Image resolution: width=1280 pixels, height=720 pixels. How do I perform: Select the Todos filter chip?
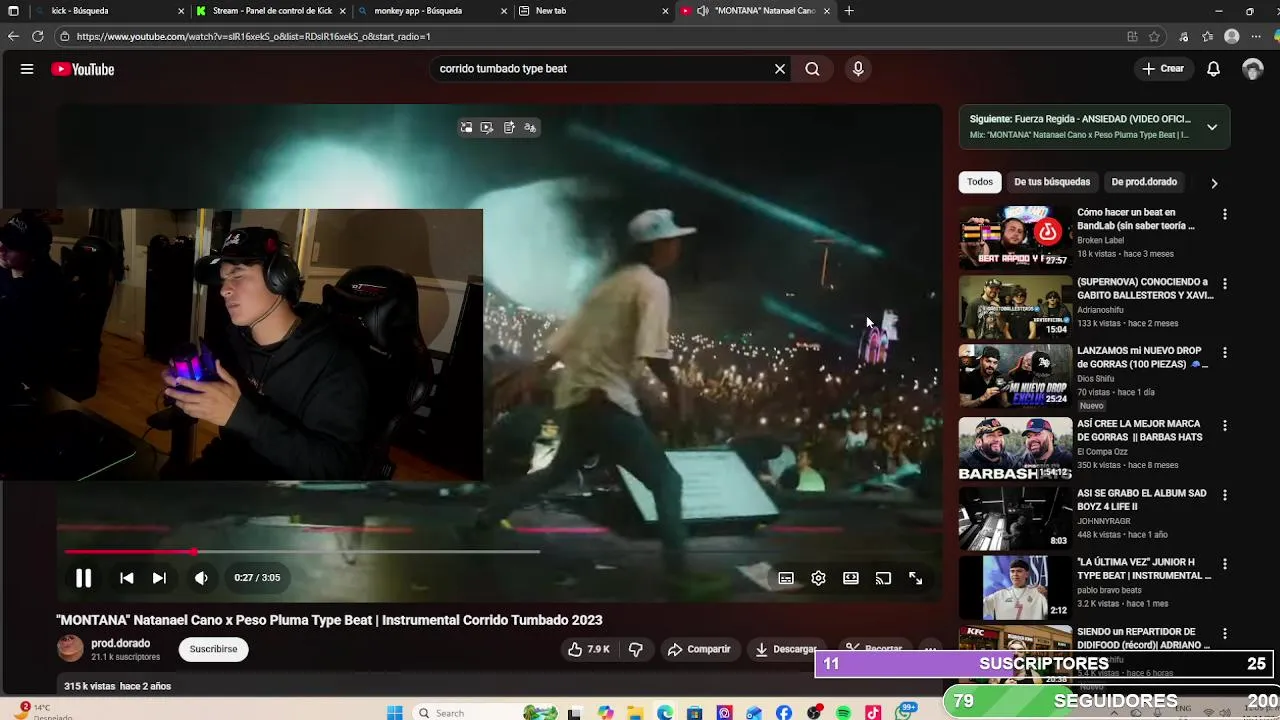point(980,182)
